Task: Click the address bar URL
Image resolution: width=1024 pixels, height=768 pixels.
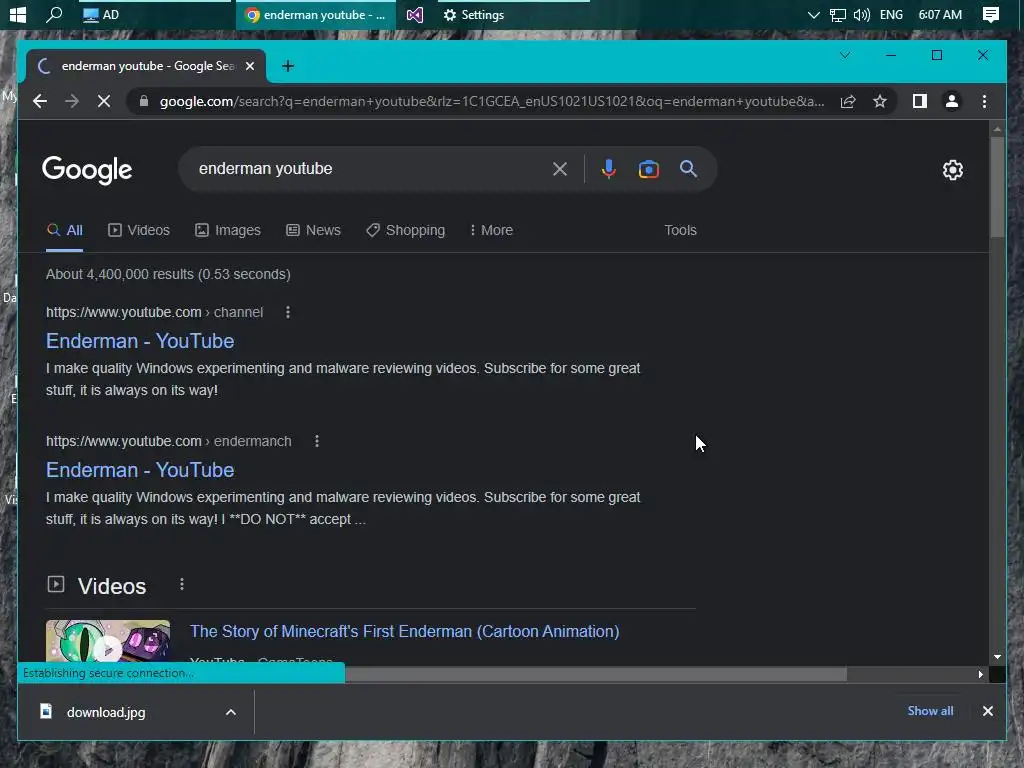Action: (491, 101)
